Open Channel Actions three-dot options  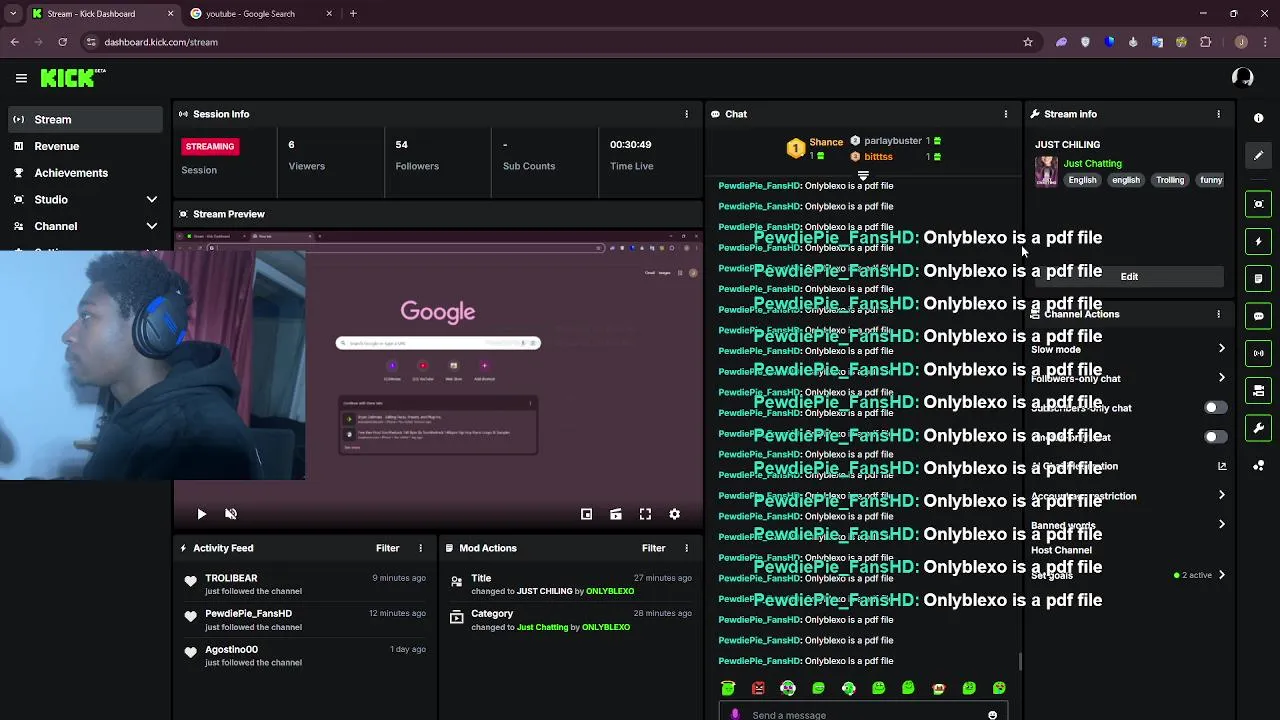pyautogui.click(x=1218, y=314)
